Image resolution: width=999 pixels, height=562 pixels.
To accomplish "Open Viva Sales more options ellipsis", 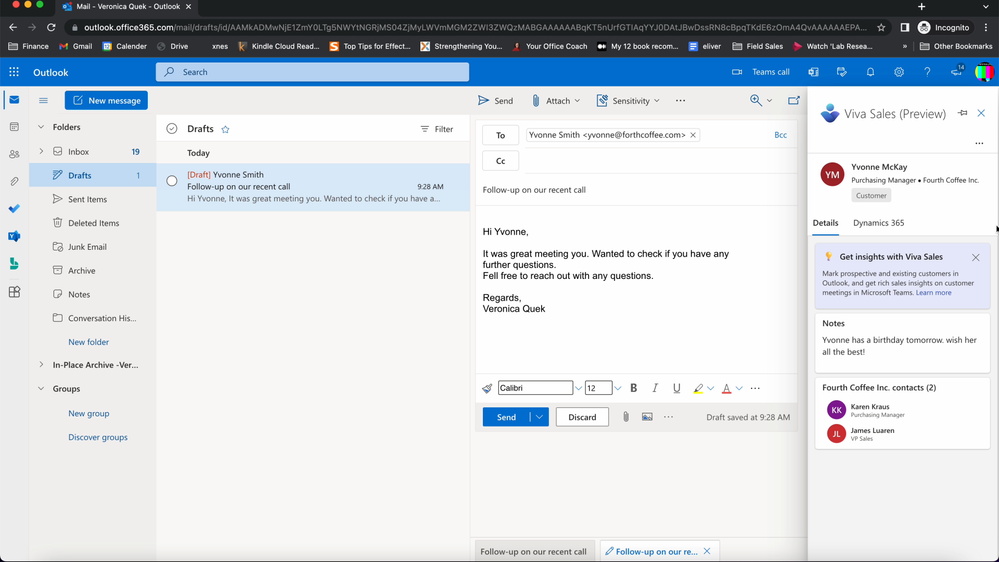I will click(979, 143).
